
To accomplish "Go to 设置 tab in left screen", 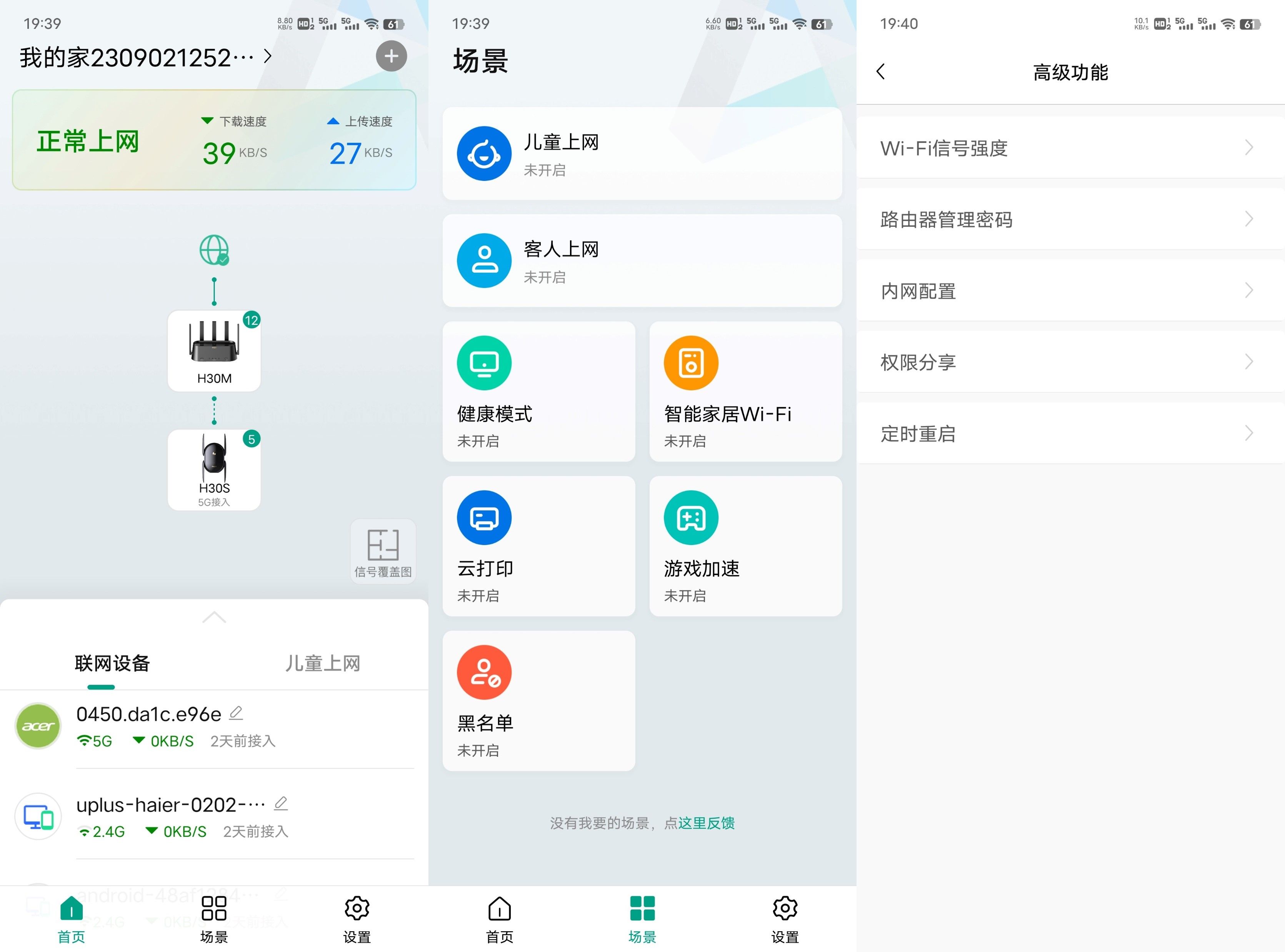I will [357, 919].
